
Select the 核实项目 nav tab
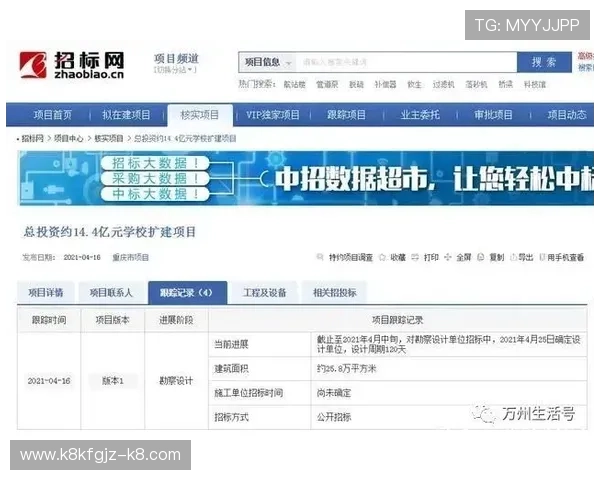(x=200, y=115)
